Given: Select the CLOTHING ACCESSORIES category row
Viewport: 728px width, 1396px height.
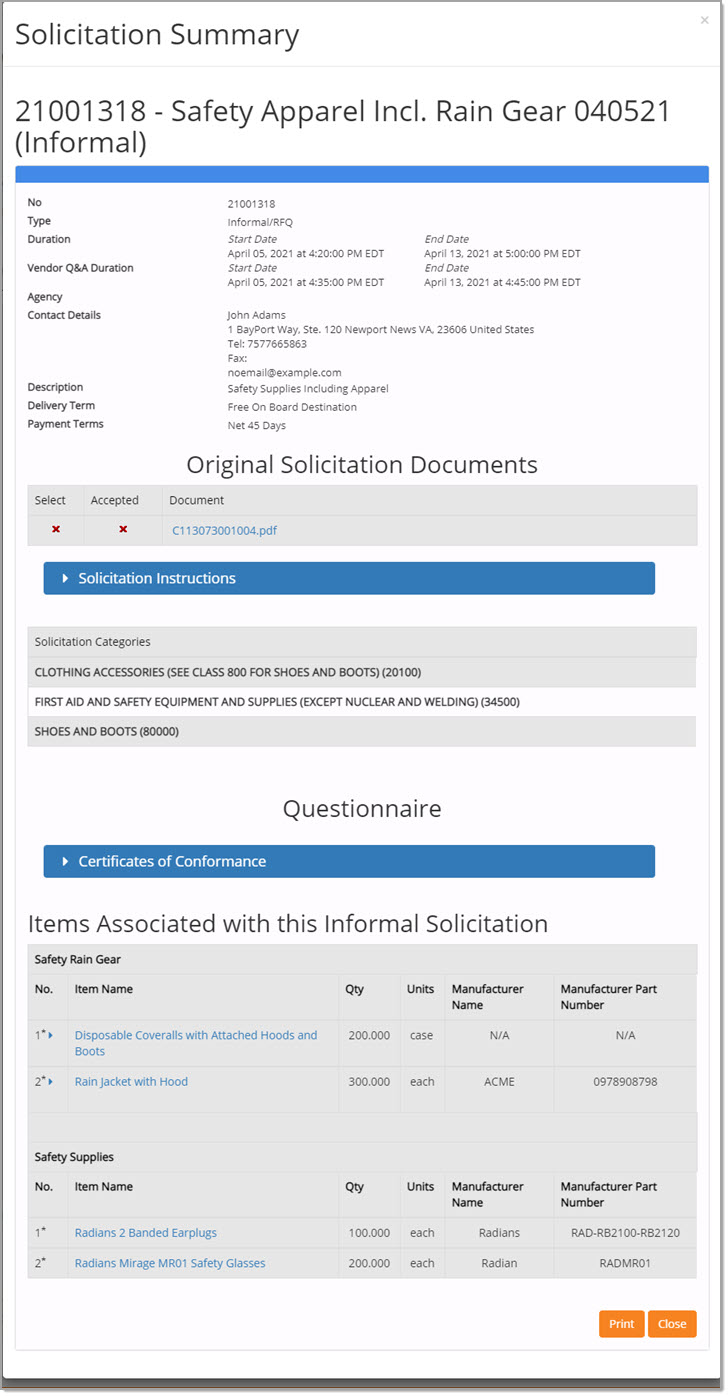Looking at the screenshot, I should point(362,672).
